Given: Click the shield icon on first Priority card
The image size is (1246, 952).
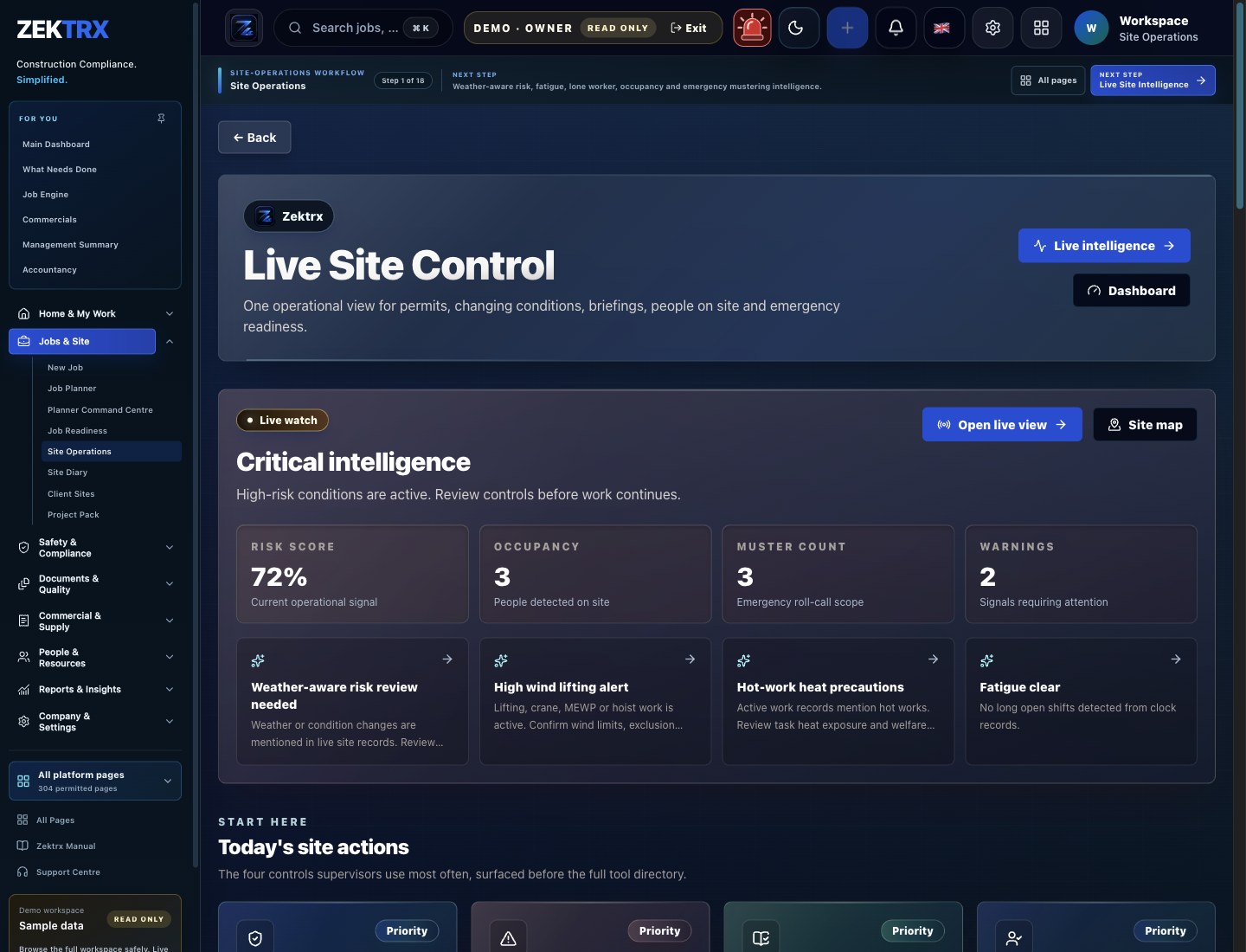Looking at the screenshot, I should click(x=255, y=938).
